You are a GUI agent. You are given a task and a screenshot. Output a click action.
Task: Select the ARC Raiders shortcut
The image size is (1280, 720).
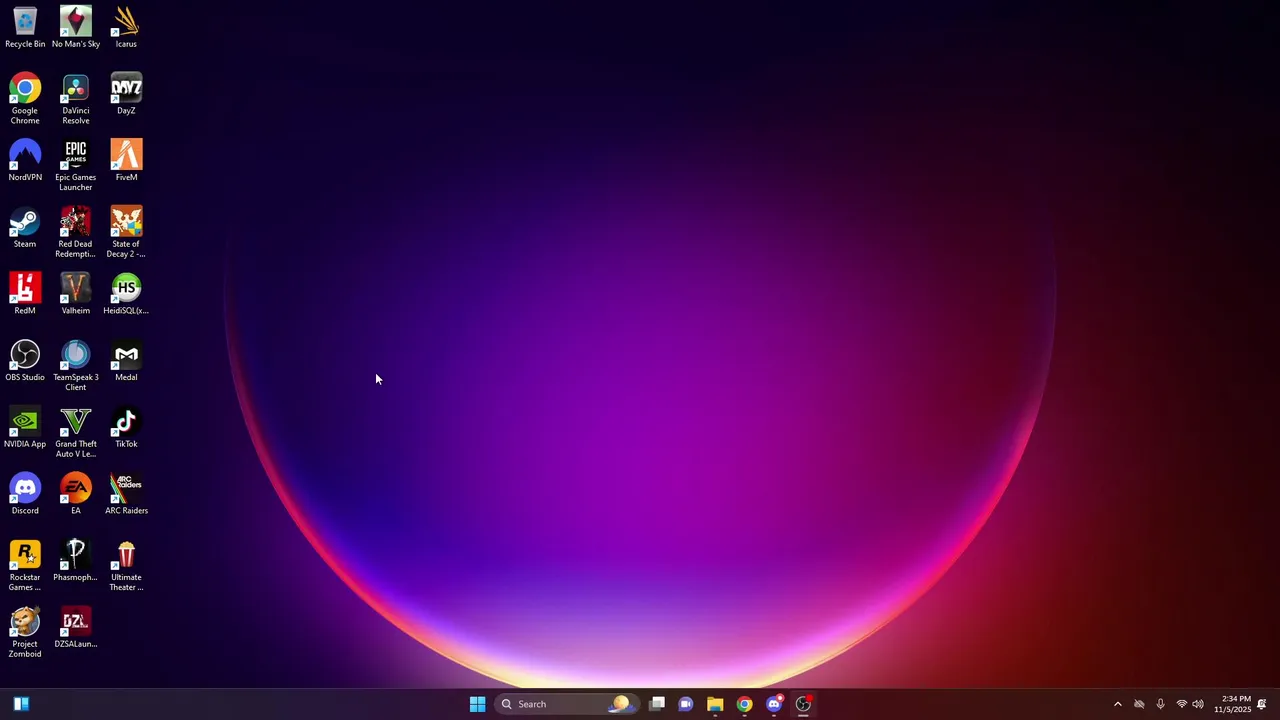(x=126, y=493)
